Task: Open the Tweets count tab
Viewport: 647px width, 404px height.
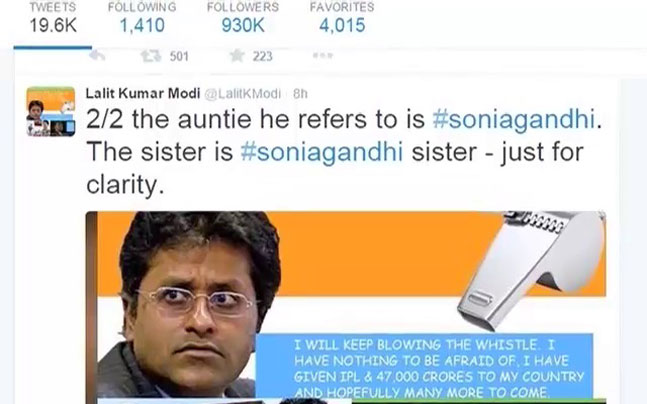Action: pyautogui.click(x=53, y=19)
